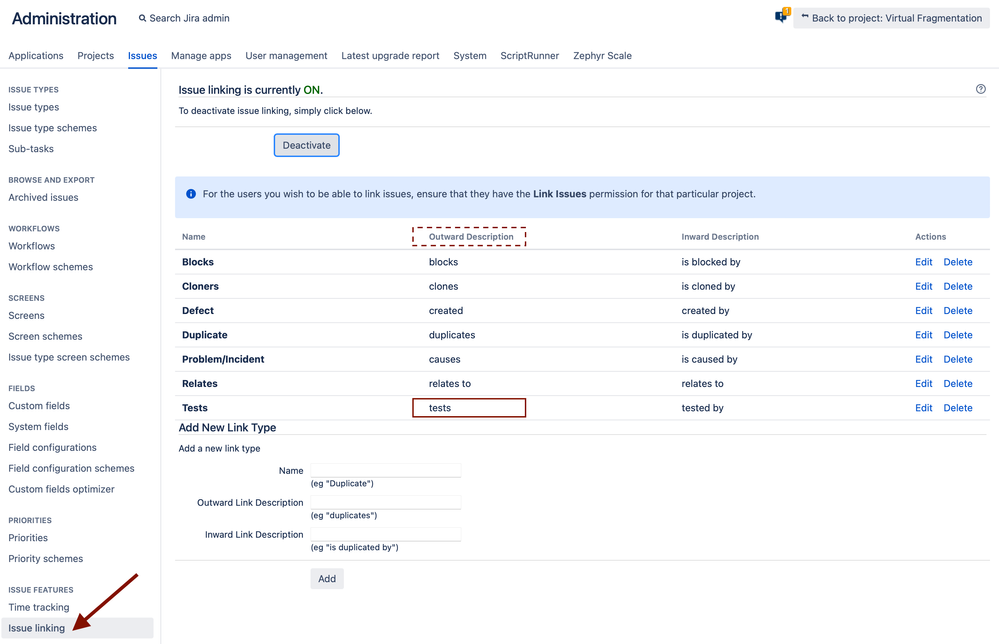Open Archived issues in sidebar

[x=43, y=197]
